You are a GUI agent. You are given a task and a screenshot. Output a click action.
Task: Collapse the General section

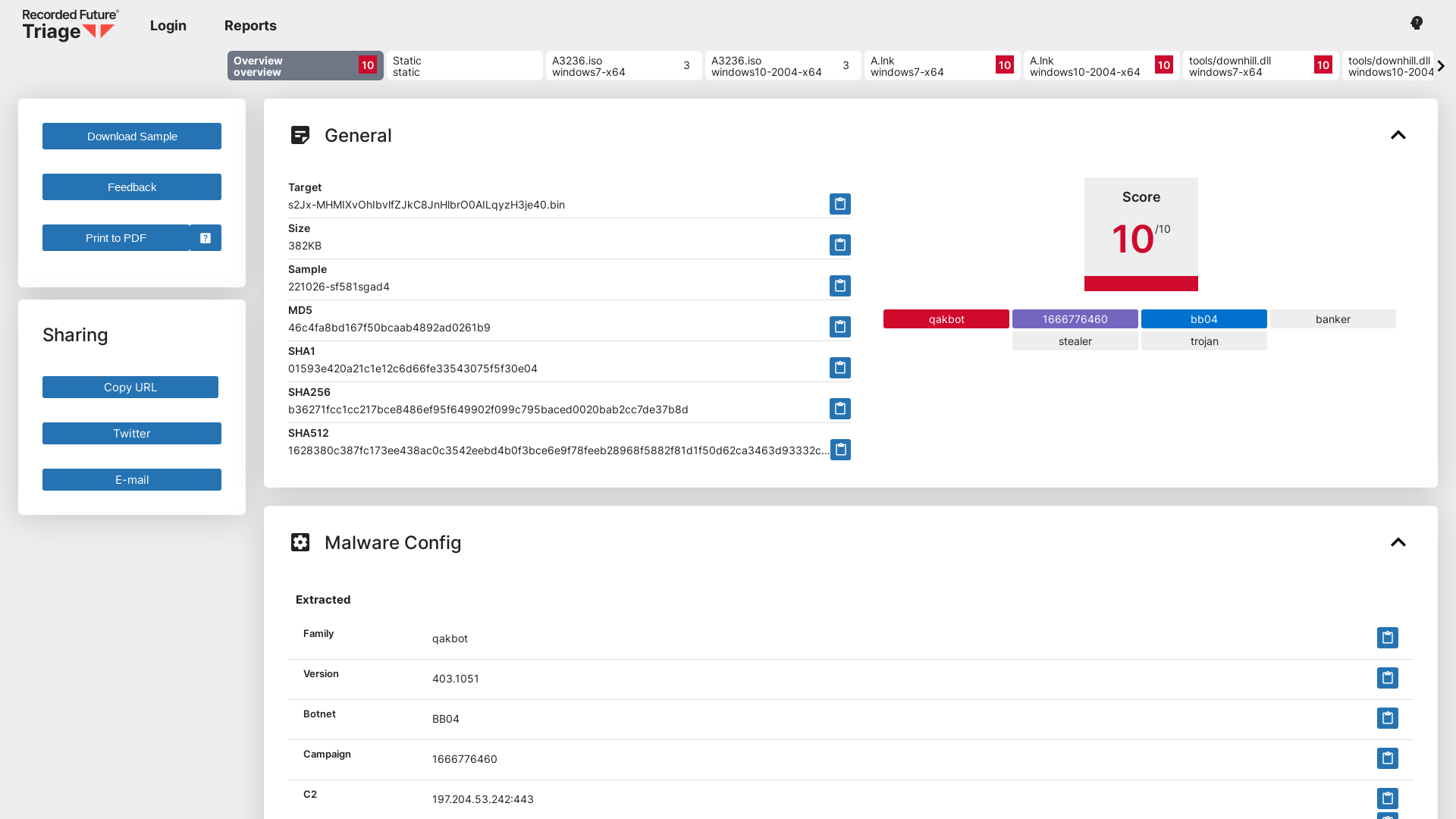(x=1398, y=135)
